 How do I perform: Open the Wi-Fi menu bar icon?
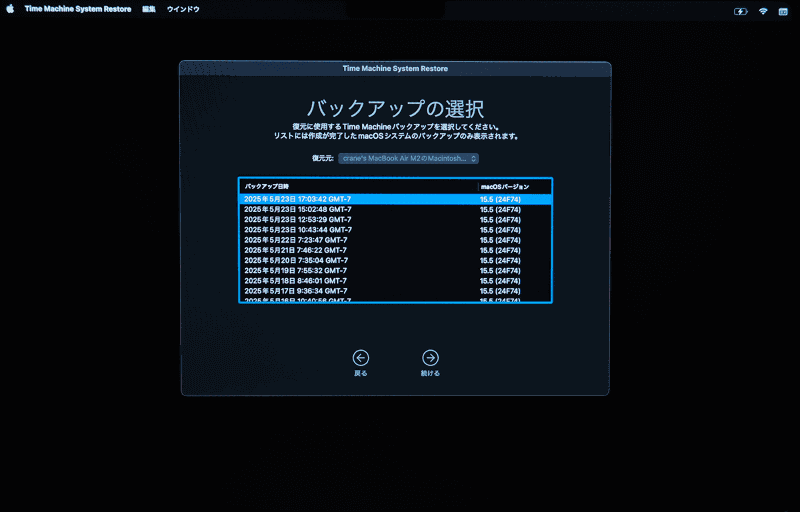tap(763, 11)
